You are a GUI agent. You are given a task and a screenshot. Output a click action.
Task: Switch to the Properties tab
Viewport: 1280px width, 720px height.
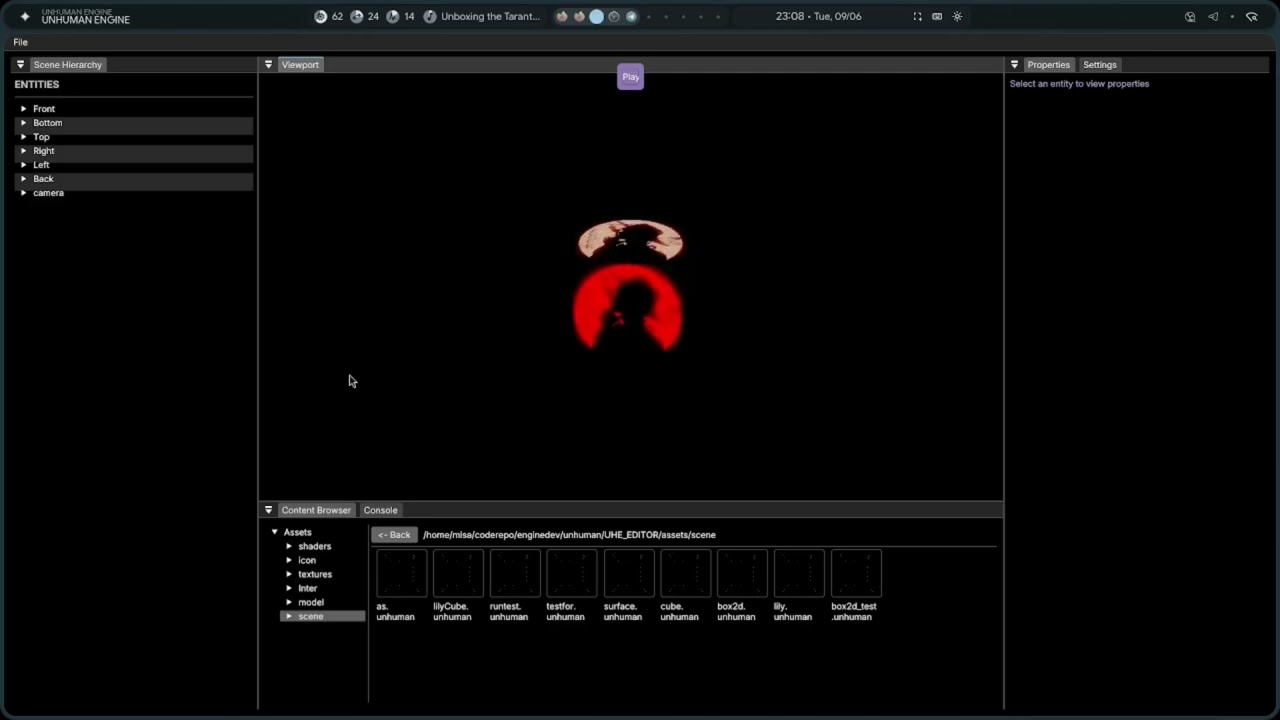pos(1048,65)
